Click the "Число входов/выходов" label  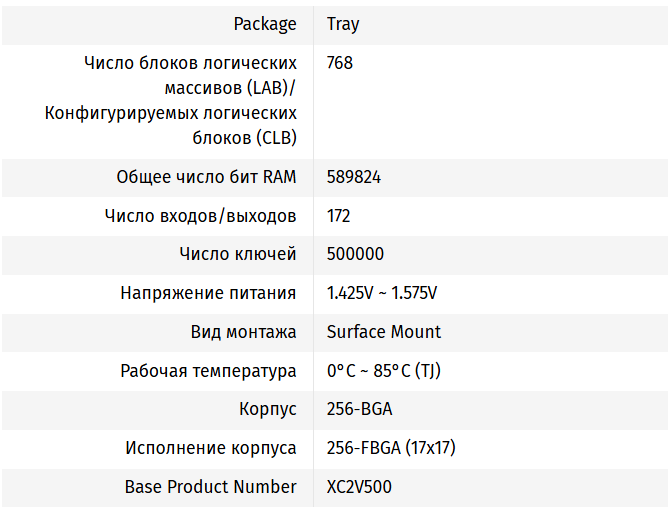click(x=200, y=216)
